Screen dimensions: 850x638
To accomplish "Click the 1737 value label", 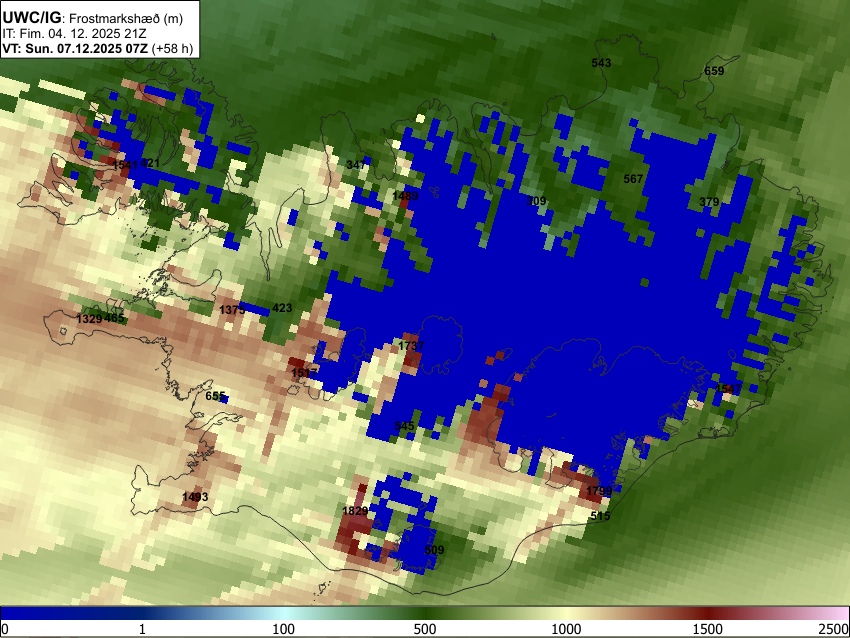I will 411,345.
